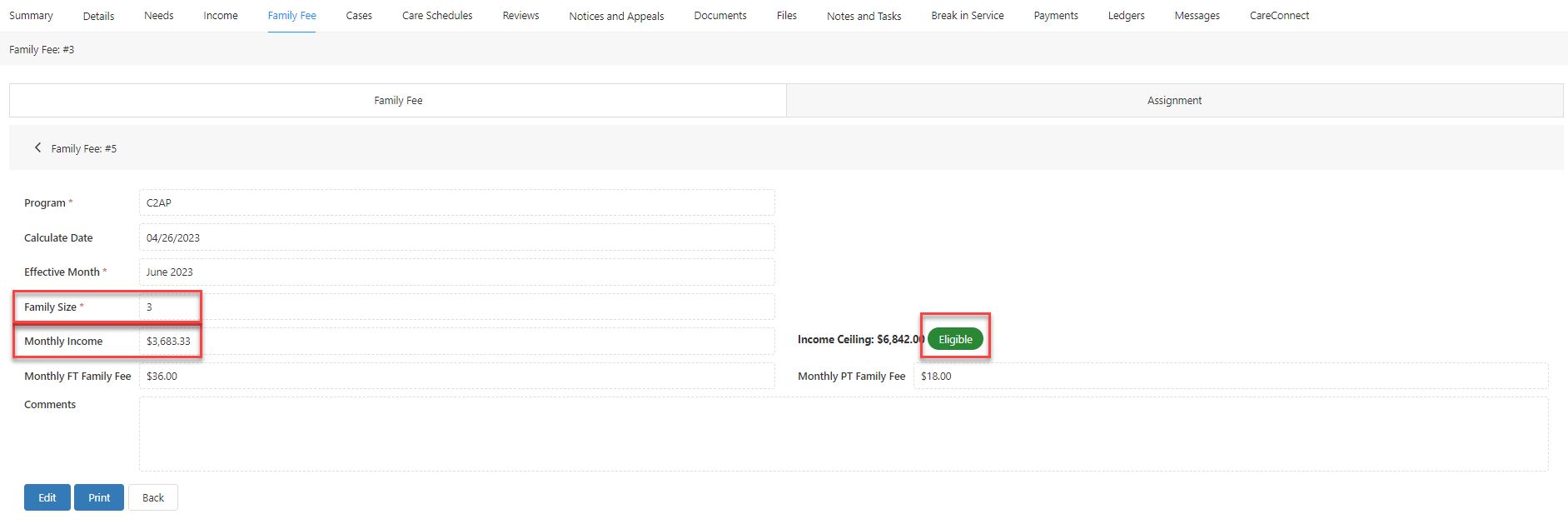Print the family fee record

click(x=99, y=497)
